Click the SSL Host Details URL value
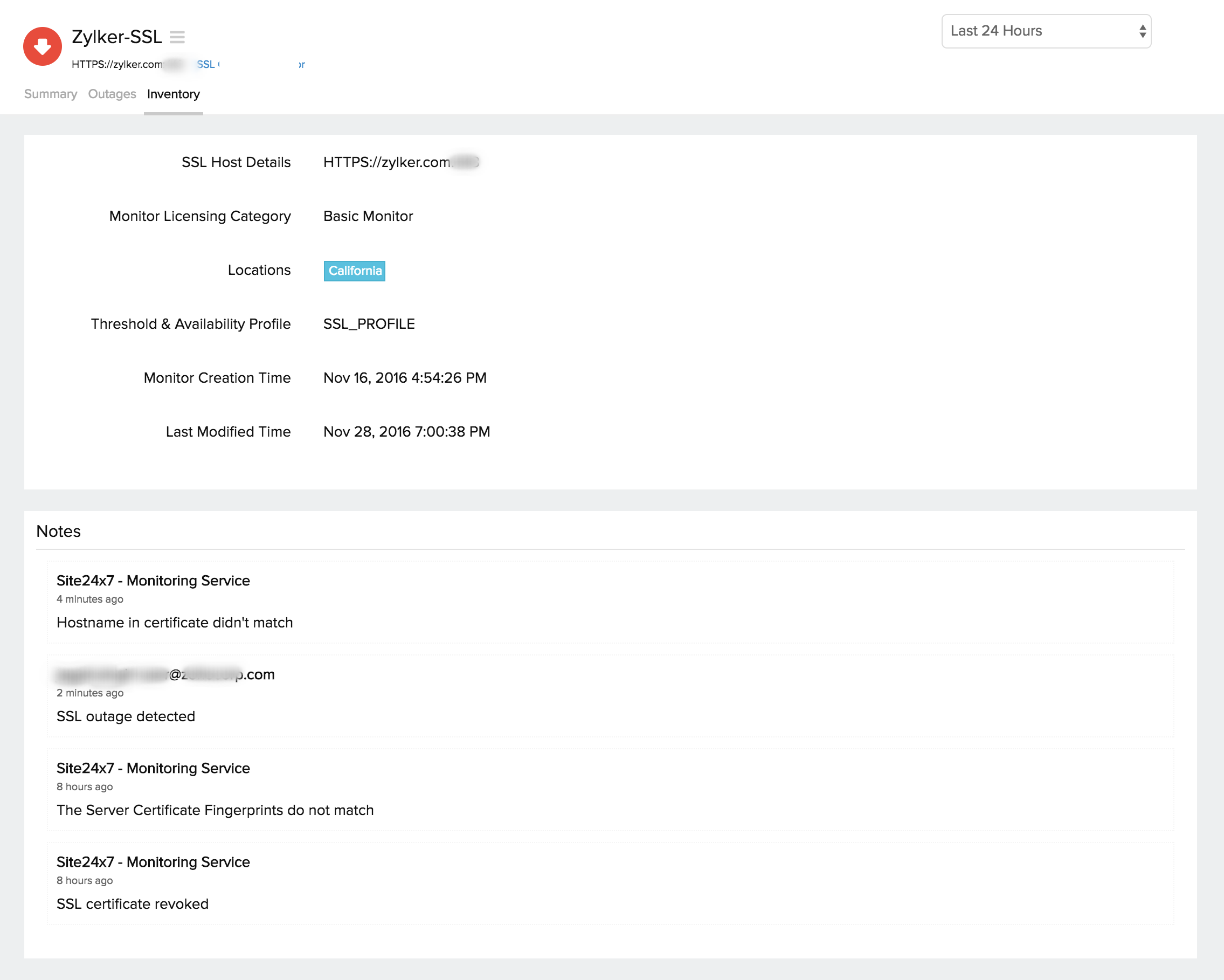 point(386,162)
